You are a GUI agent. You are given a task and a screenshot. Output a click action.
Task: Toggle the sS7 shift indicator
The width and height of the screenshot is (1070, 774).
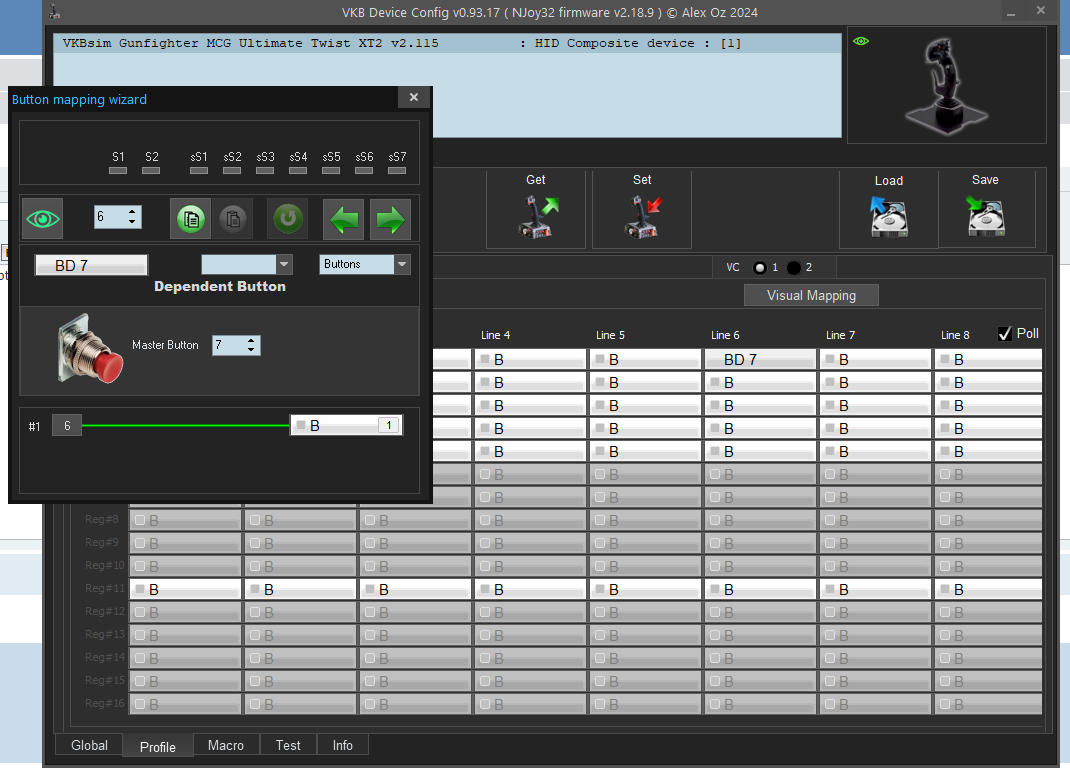[x=396, y=171]
